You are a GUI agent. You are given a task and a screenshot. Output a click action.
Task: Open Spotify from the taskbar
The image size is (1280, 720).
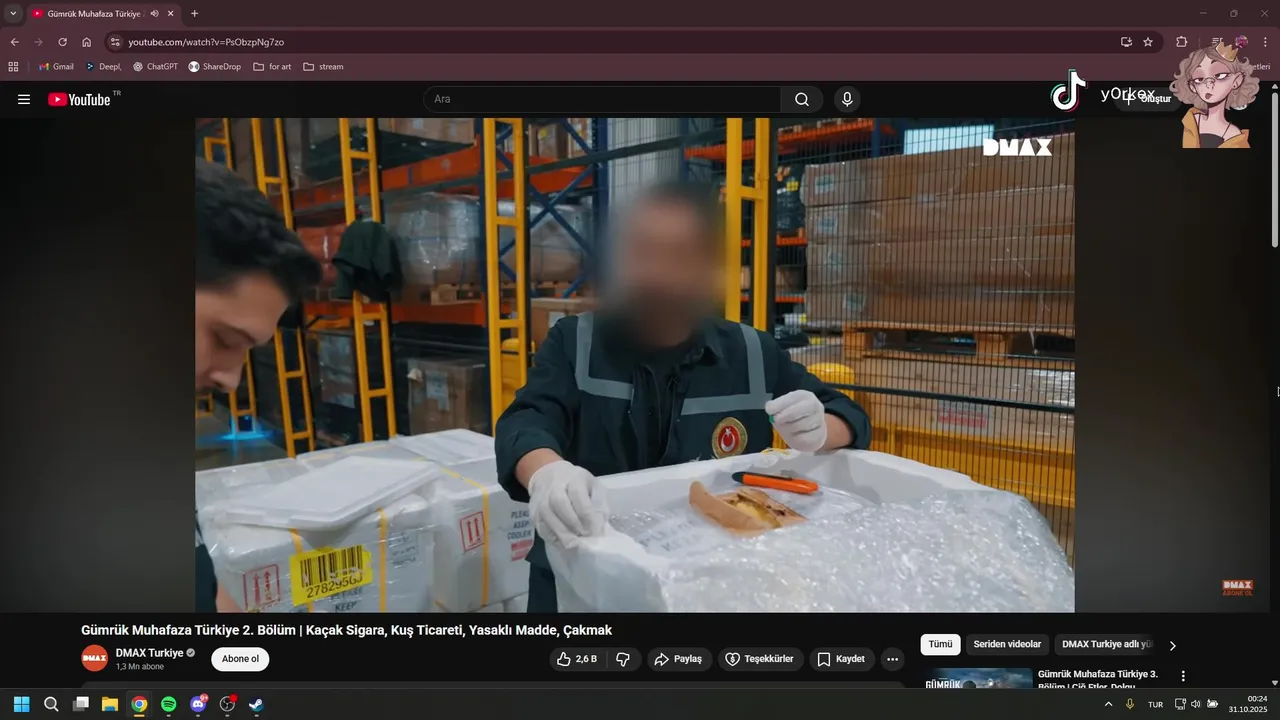tap(169, 704)
